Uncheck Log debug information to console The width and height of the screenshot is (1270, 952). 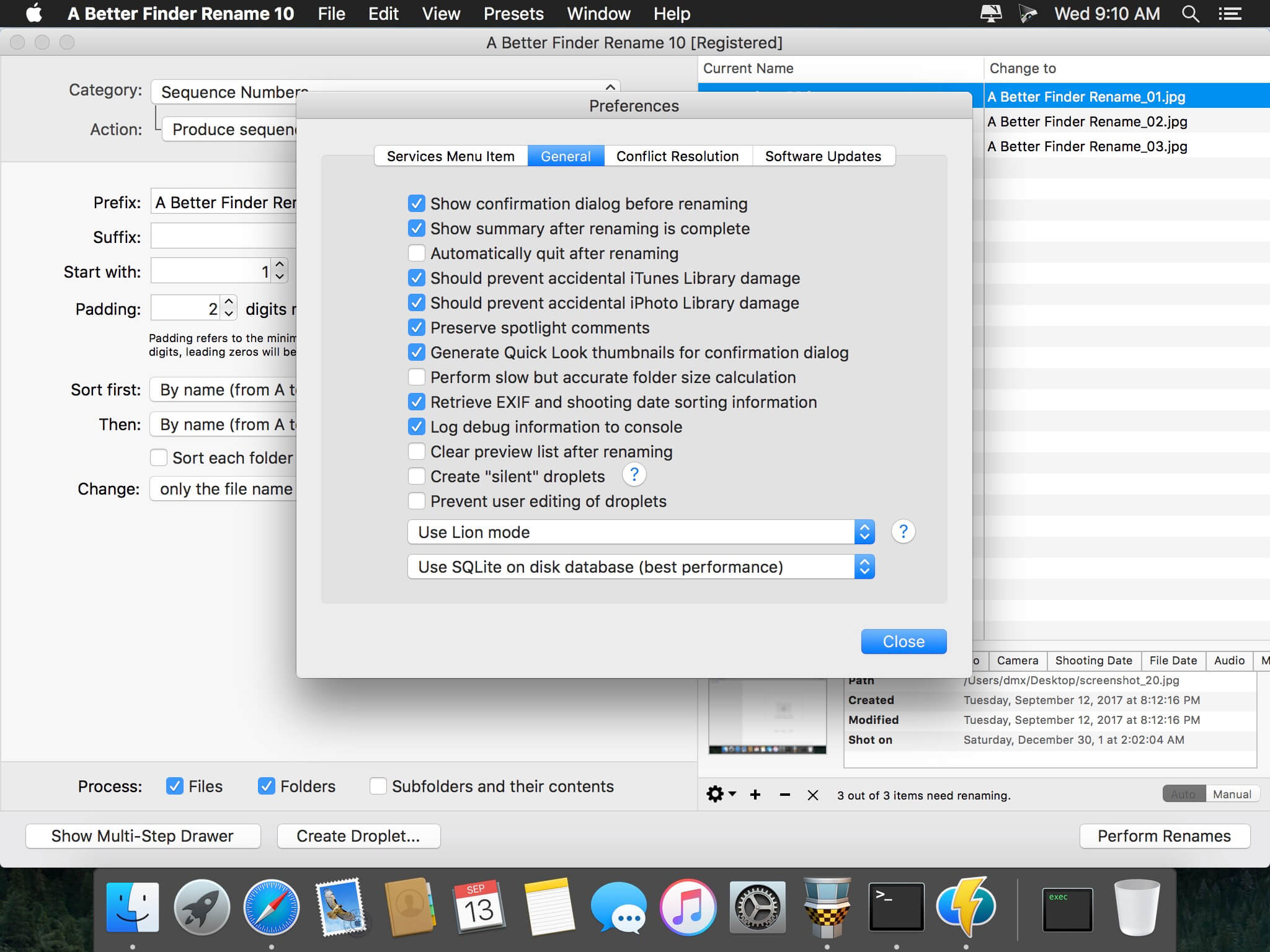coord(417,427)
